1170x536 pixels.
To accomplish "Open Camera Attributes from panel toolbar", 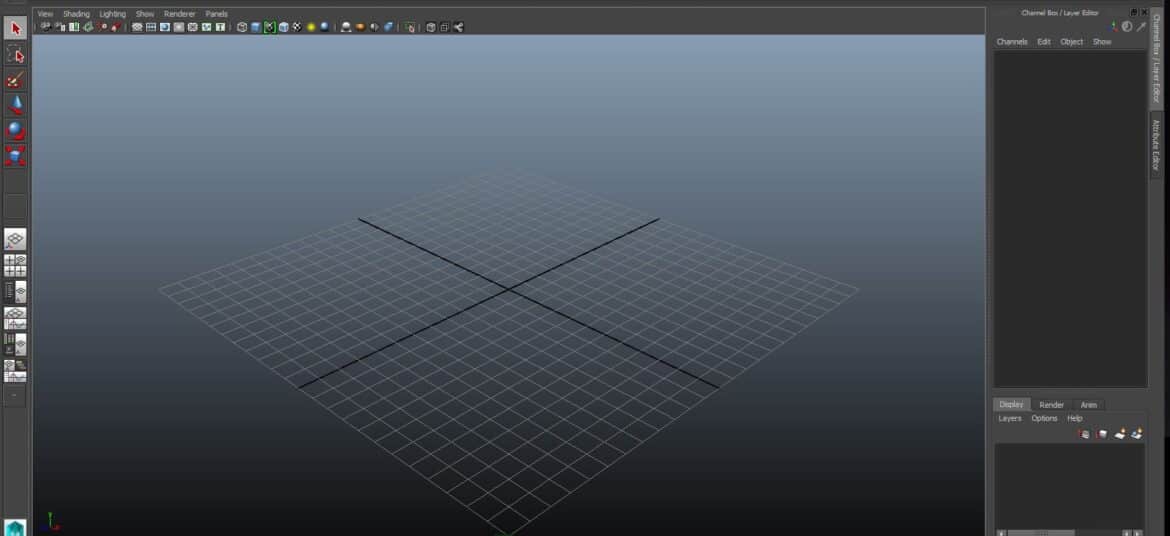I will point(60,27).
